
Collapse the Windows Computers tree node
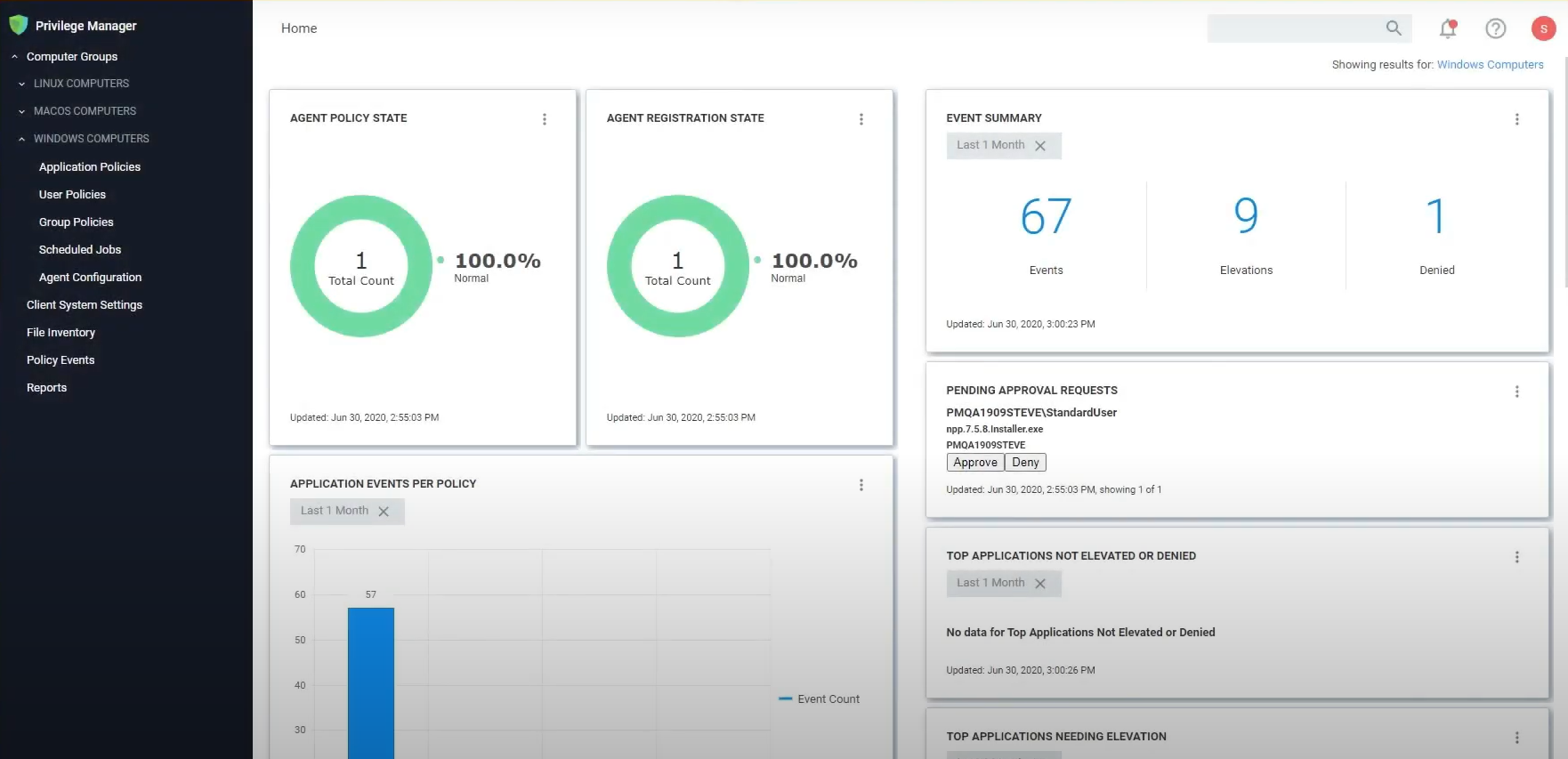22,139
